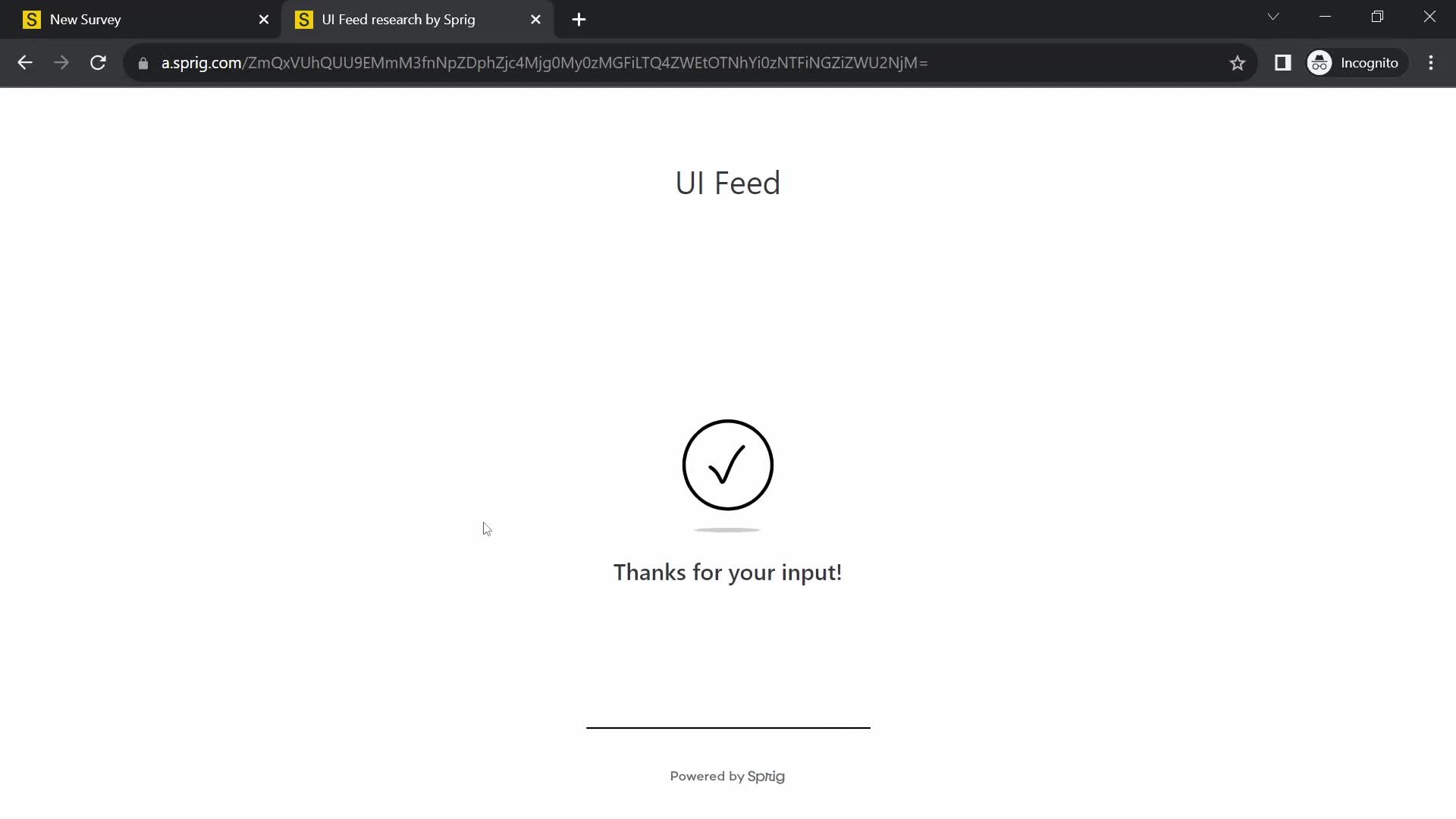The height and width of the screenshot is (819, 1456).
Task: Click the browser back navigation button
Action: coord(25,63)
